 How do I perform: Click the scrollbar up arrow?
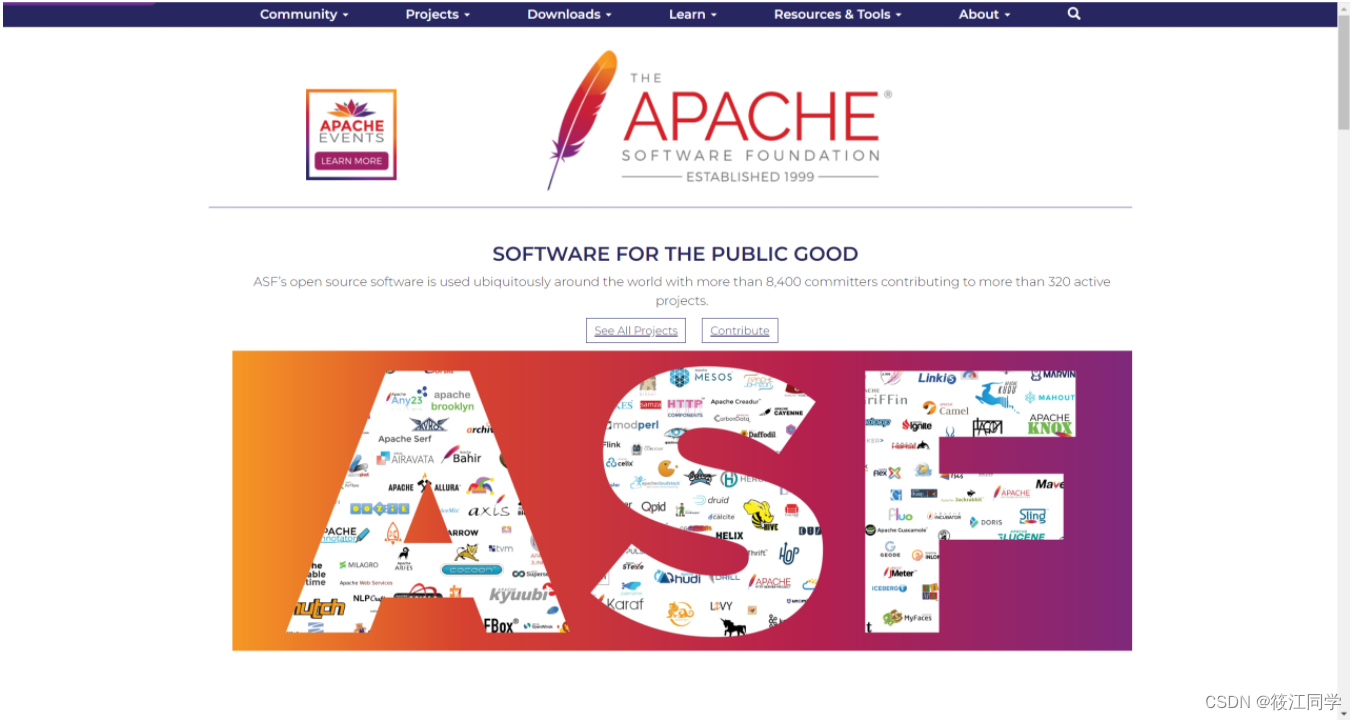(x=1344, y=7)
